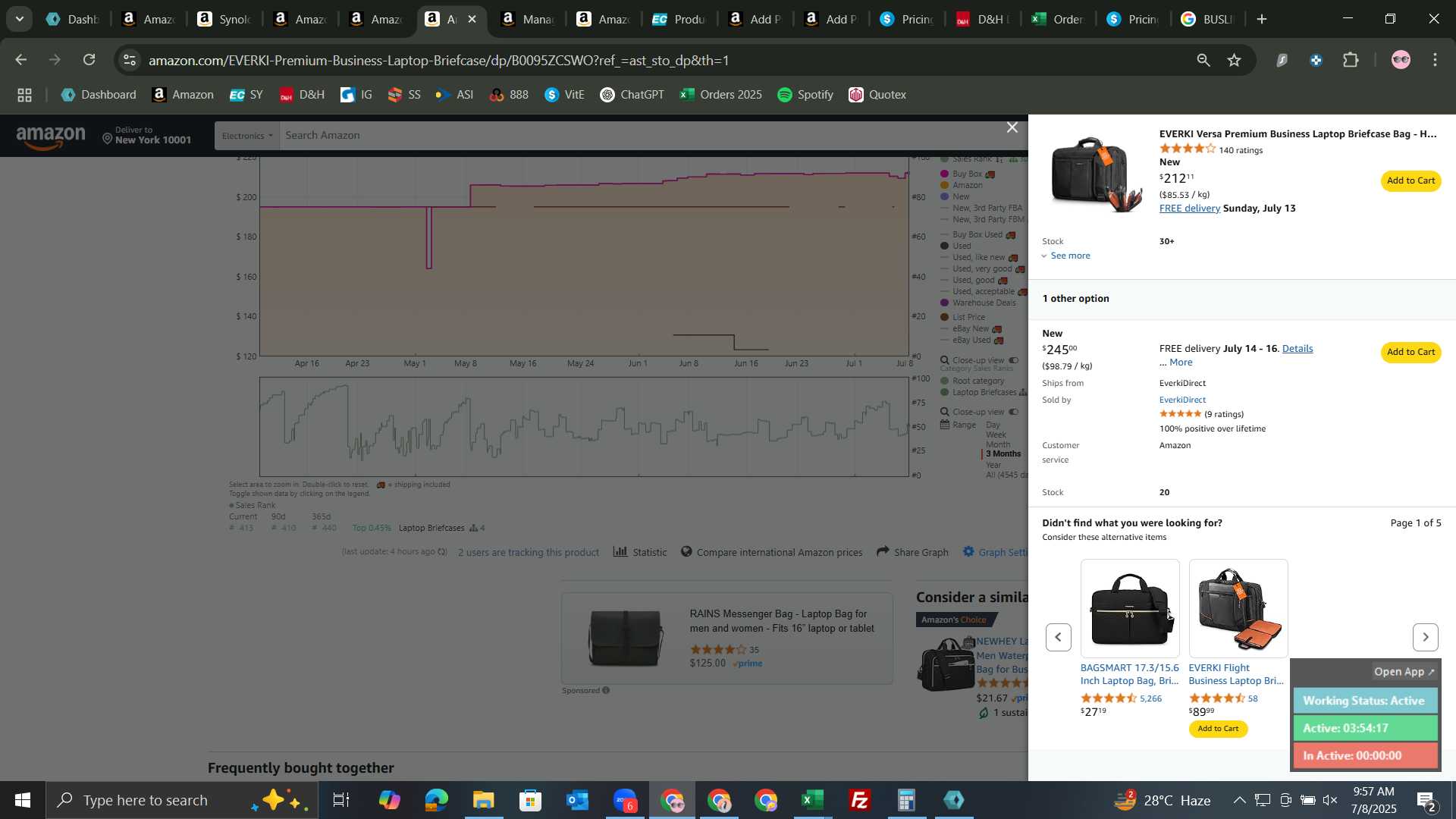The width and height of the screenshot is (1456, 819).
Task: Toggle New, 3rd Party FBA legend entry
Action: click(x=981, y=208)
